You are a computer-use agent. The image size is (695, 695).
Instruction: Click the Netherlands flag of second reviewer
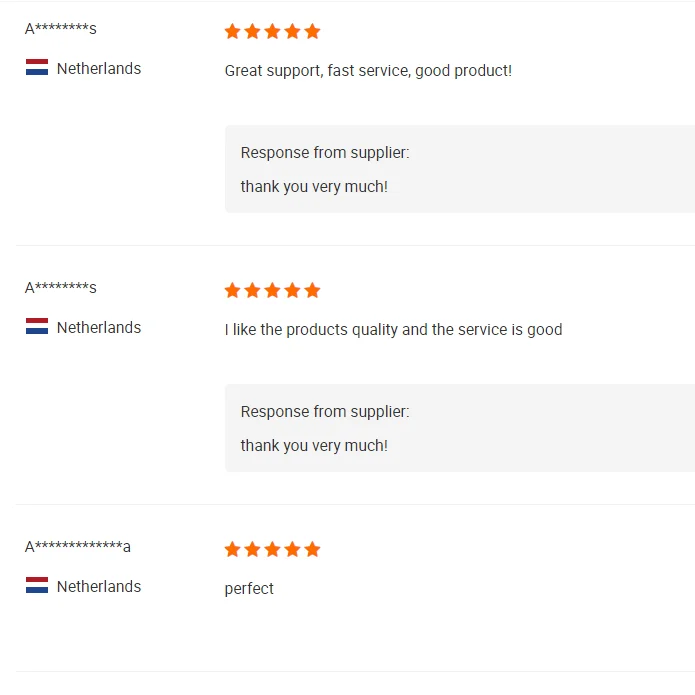point(37,327)
